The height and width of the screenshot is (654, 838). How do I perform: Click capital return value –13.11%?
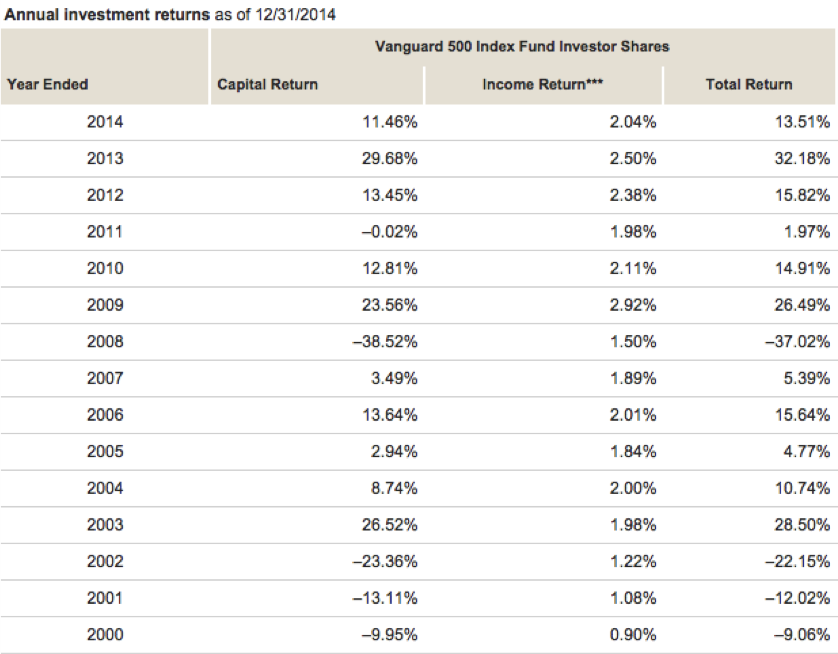point(385,598)
